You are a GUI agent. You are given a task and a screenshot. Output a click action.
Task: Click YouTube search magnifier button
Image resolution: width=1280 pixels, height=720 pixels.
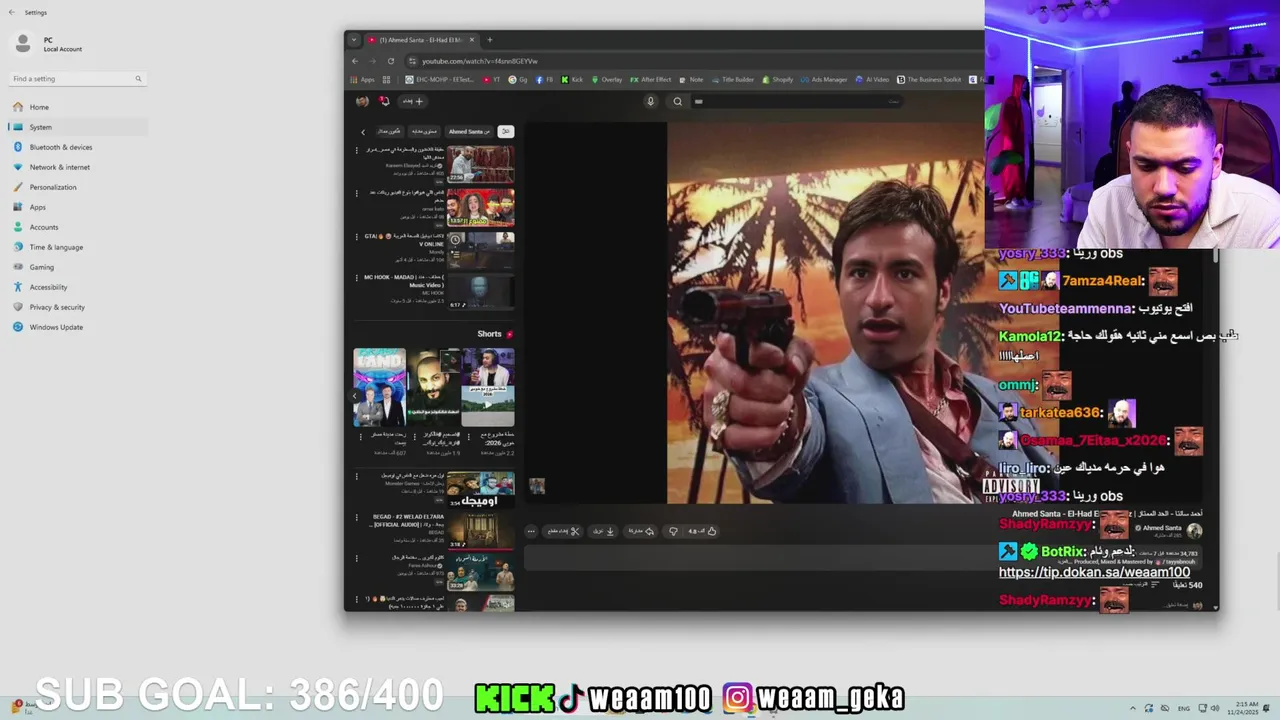[x=677, y=101]
